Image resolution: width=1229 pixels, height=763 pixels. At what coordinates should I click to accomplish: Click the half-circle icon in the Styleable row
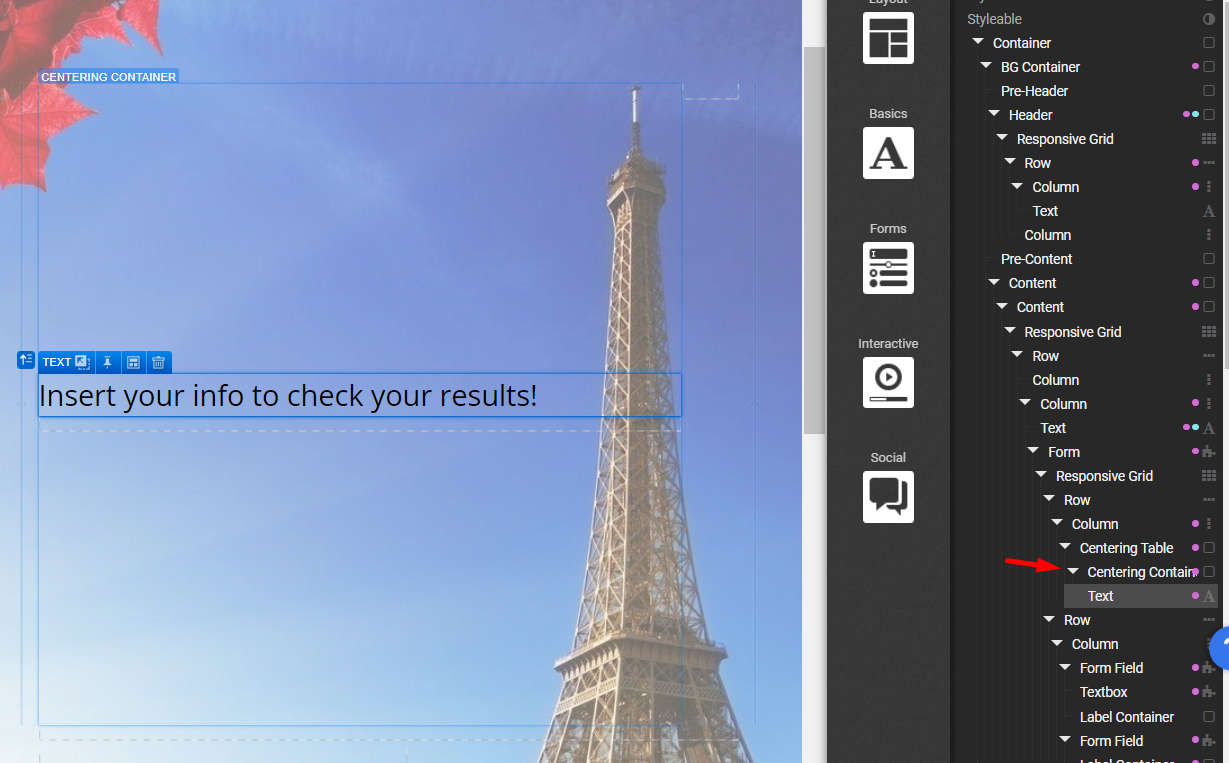tap(1209, 19)
